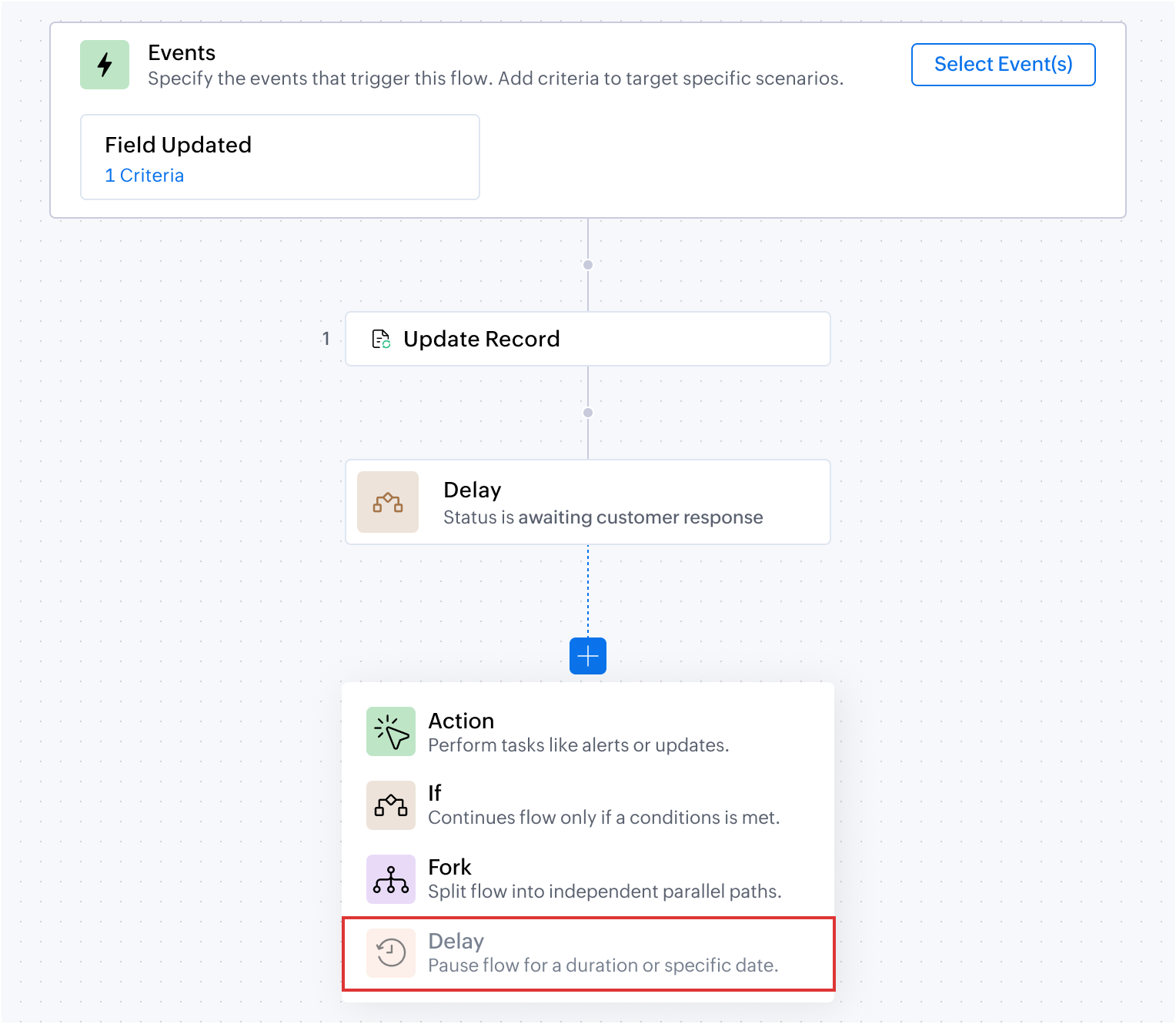1176x1024 pixels.
Task: Click connector dot below Update Record
Action: (x=588, y=413)
